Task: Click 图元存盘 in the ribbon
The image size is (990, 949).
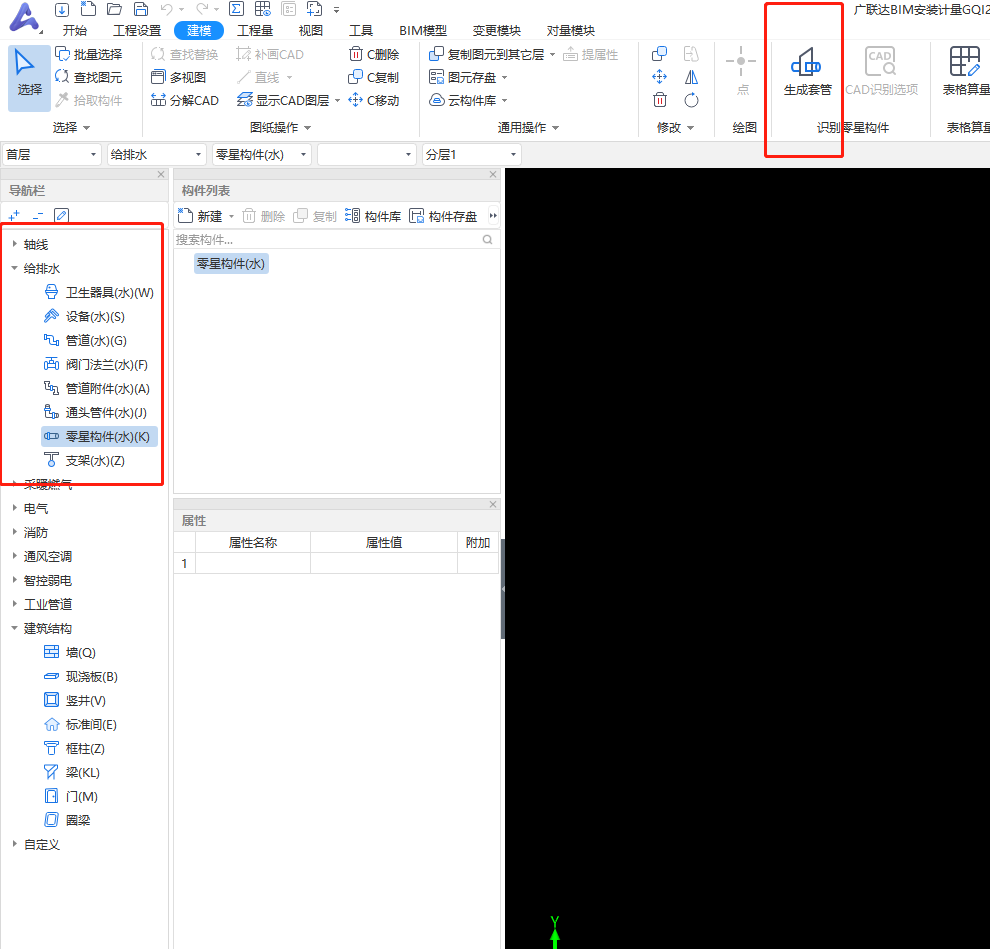Action: coord(463,77)
